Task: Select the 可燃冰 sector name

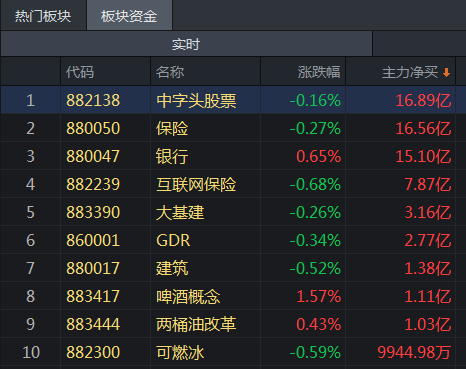Action: coord(180,352)
